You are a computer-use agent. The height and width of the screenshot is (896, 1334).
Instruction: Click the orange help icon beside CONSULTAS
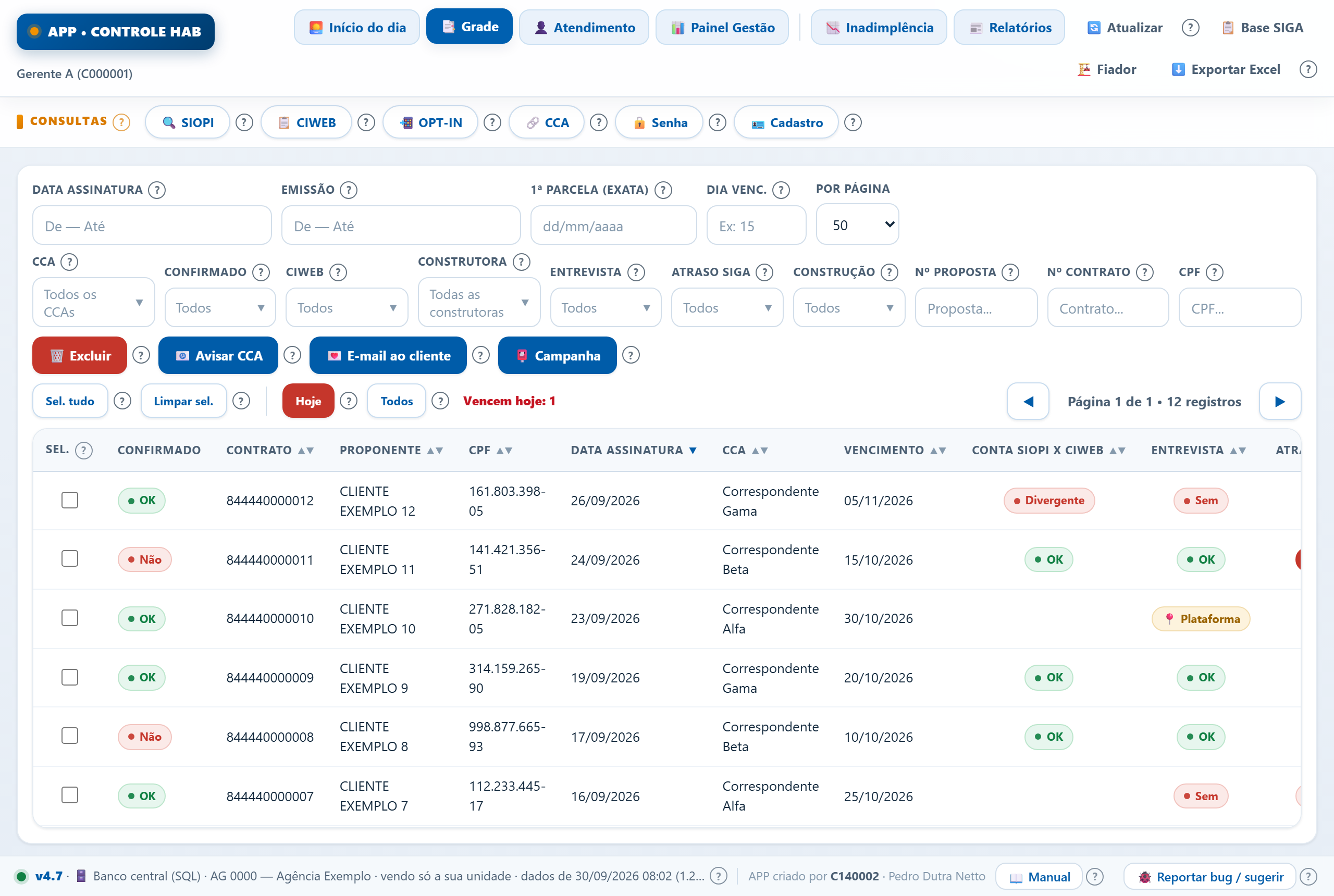pyautogui.click(x=121, y=122)
